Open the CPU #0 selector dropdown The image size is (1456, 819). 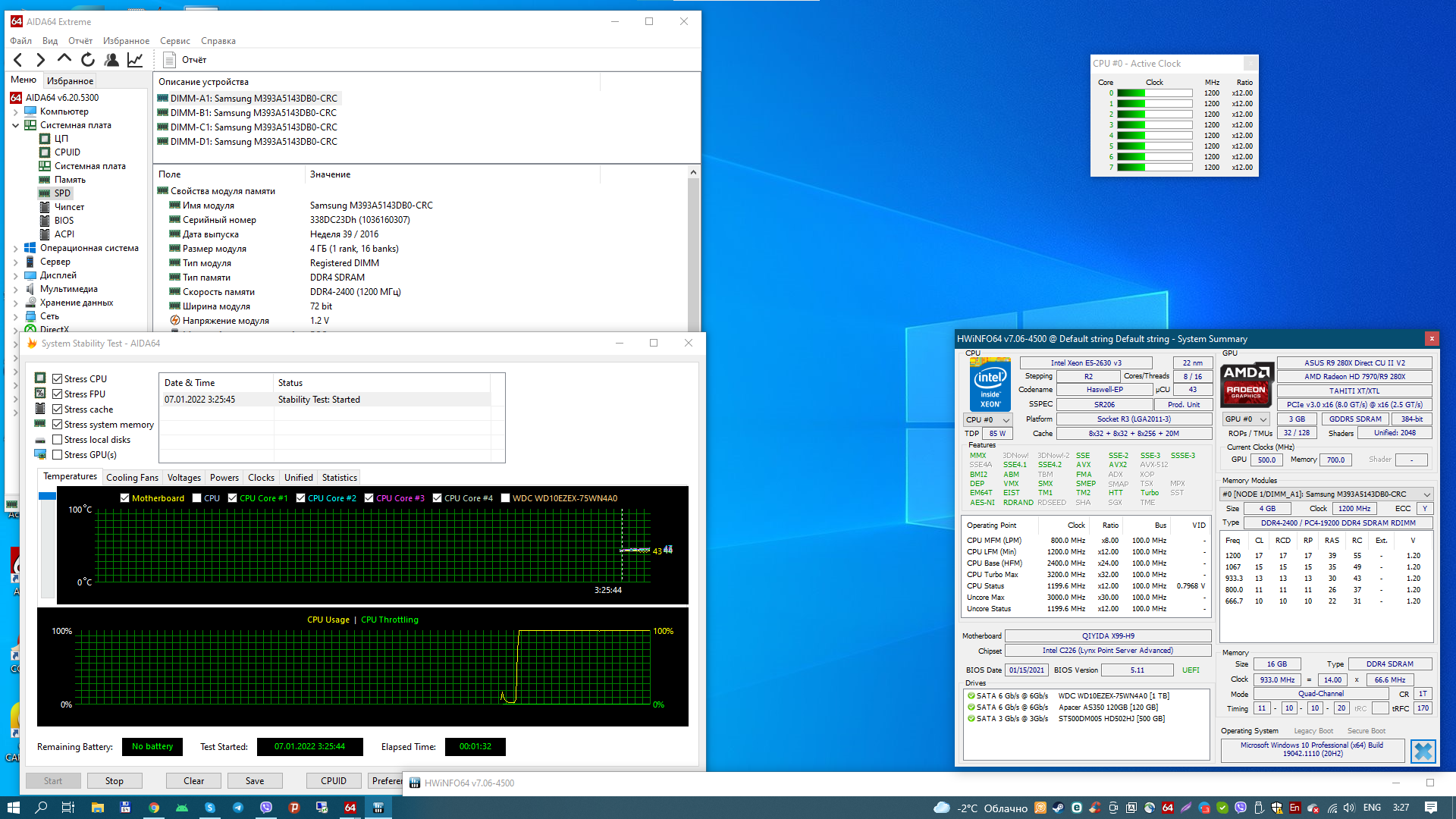point(988,419)
